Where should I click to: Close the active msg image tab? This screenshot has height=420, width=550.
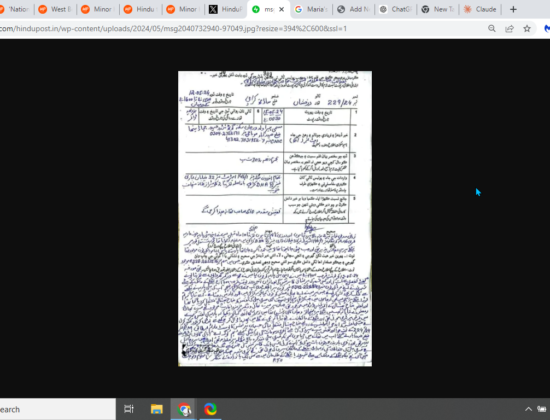(x=281, y=9)
